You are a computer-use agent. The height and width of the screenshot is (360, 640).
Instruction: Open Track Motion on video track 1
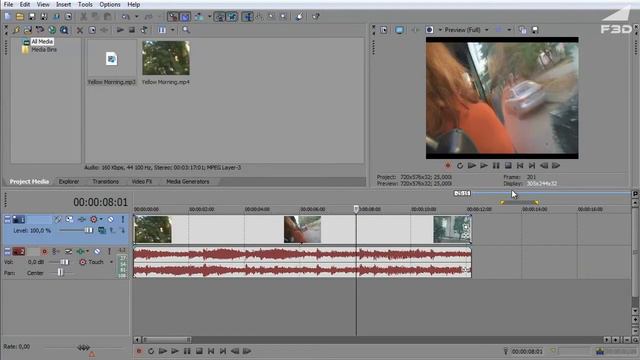[x=69, y=220]
